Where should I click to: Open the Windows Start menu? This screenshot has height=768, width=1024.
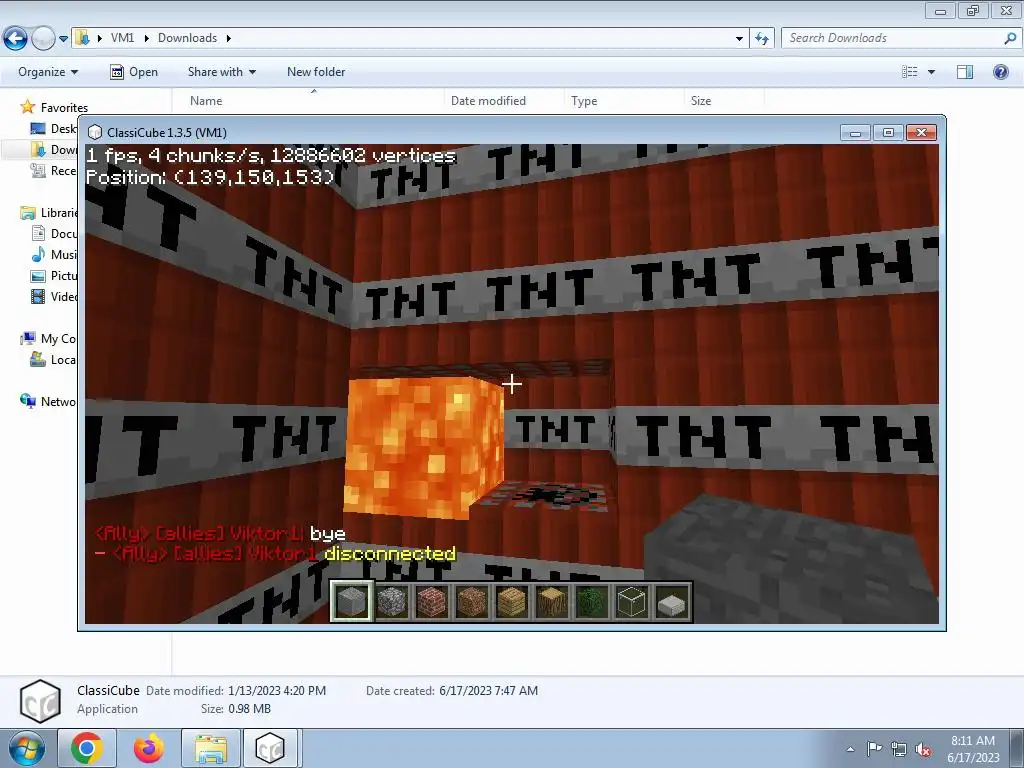tap(26, 748)
